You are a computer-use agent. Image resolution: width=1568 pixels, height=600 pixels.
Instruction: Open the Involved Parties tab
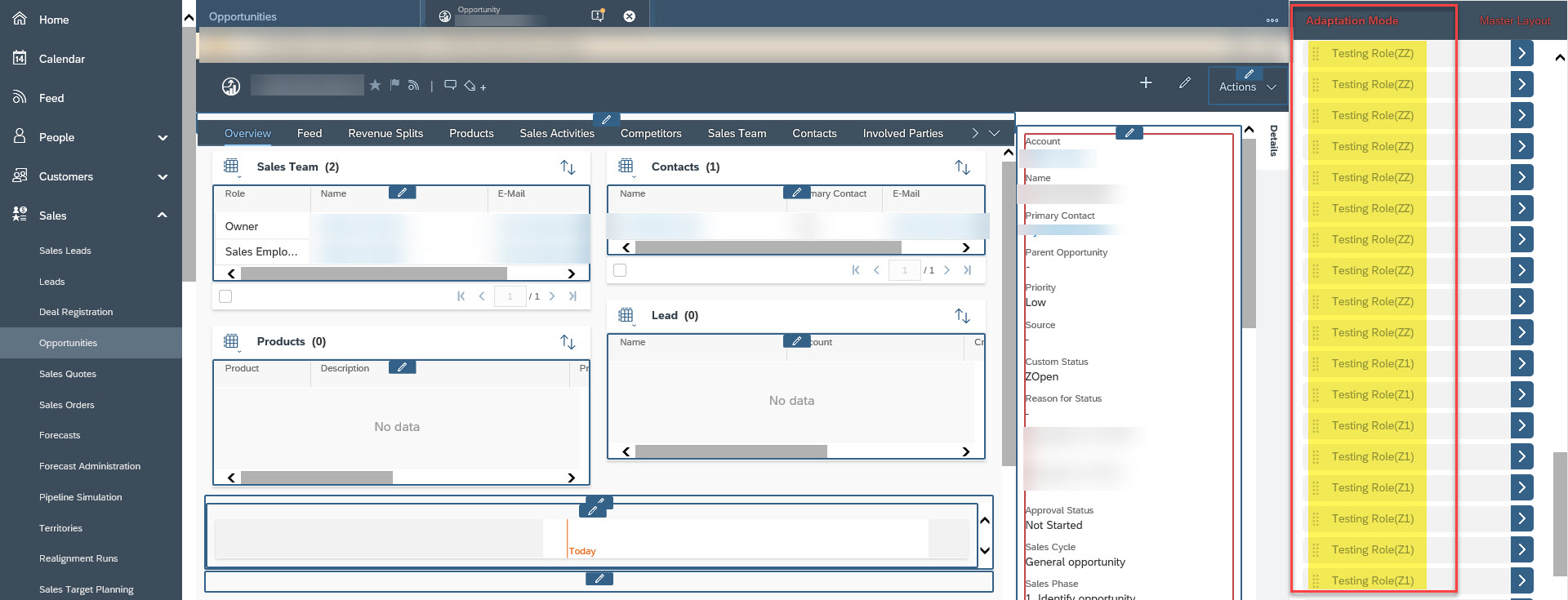[x=902, y=133]
